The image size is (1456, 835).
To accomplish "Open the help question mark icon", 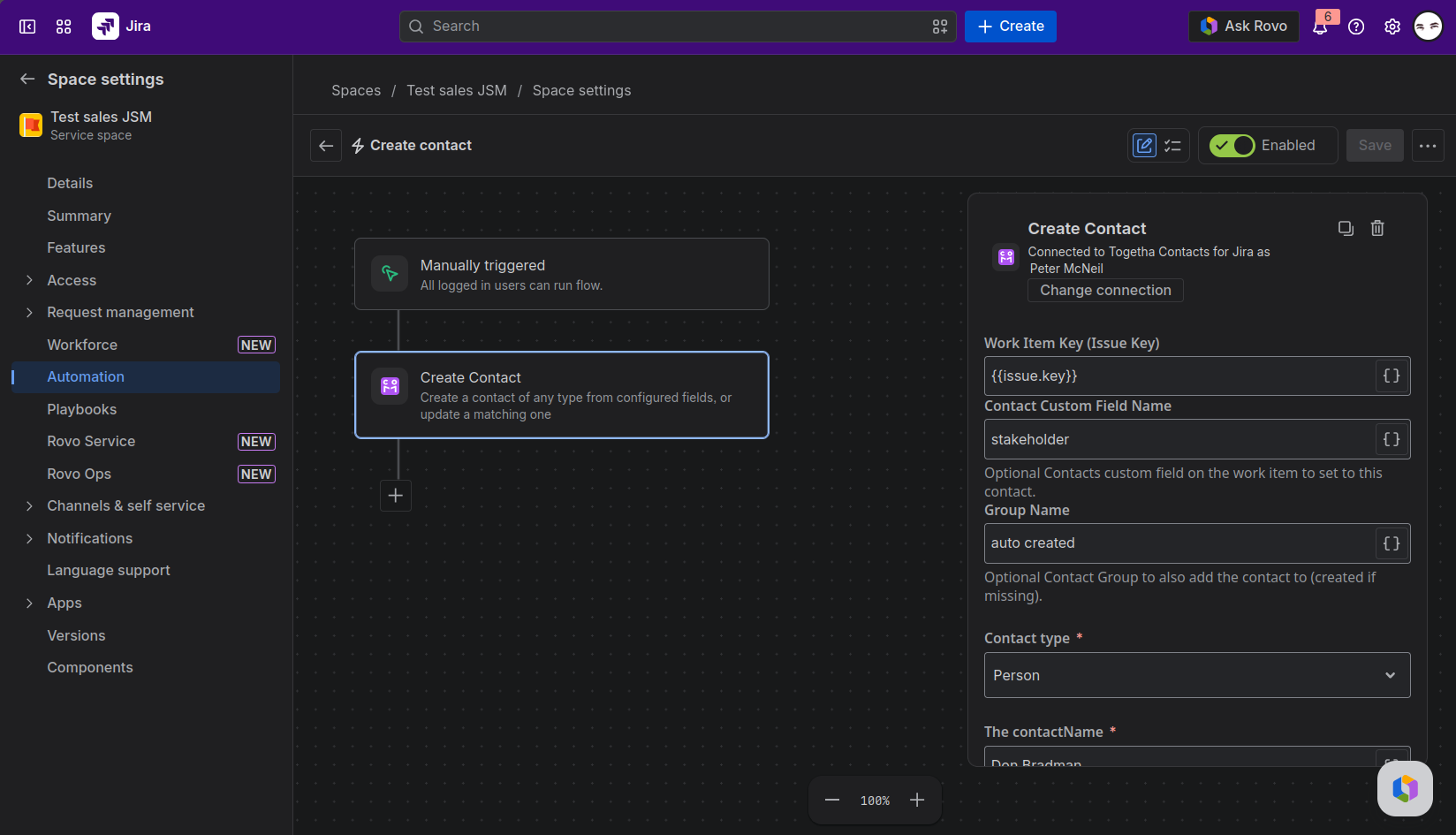I will coord(1356,27).
